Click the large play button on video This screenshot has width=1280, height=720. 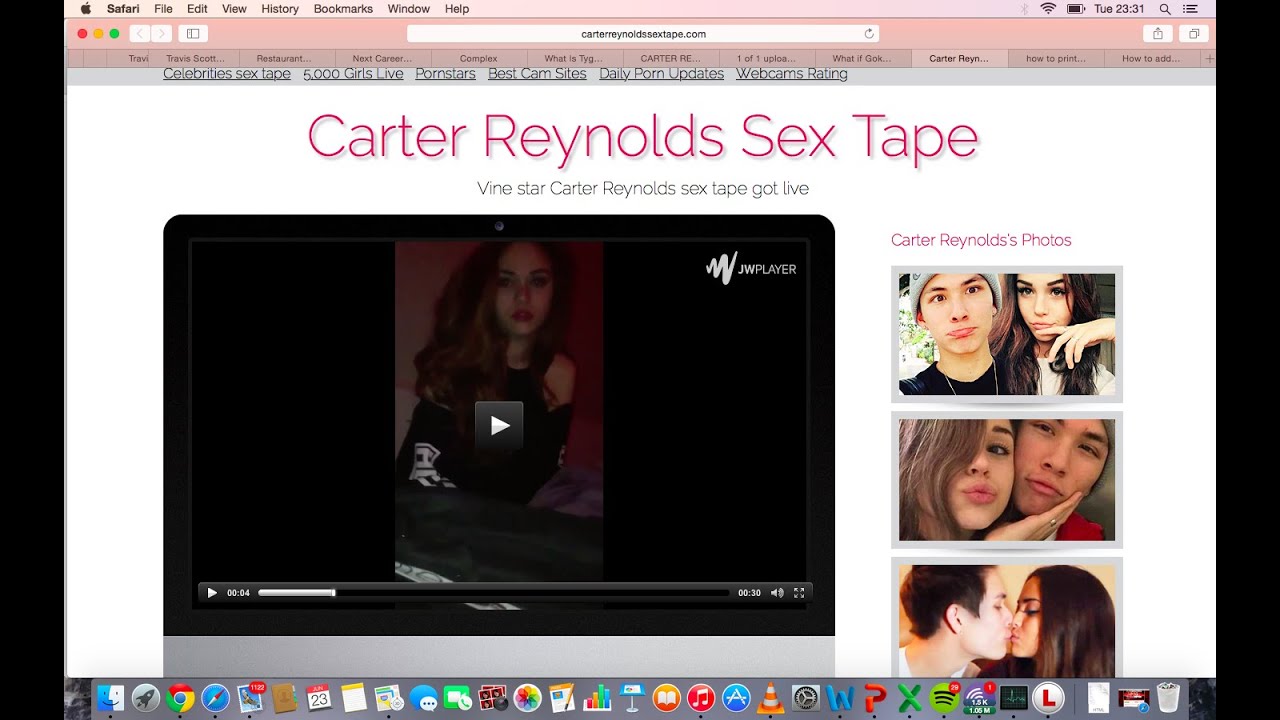499,426
